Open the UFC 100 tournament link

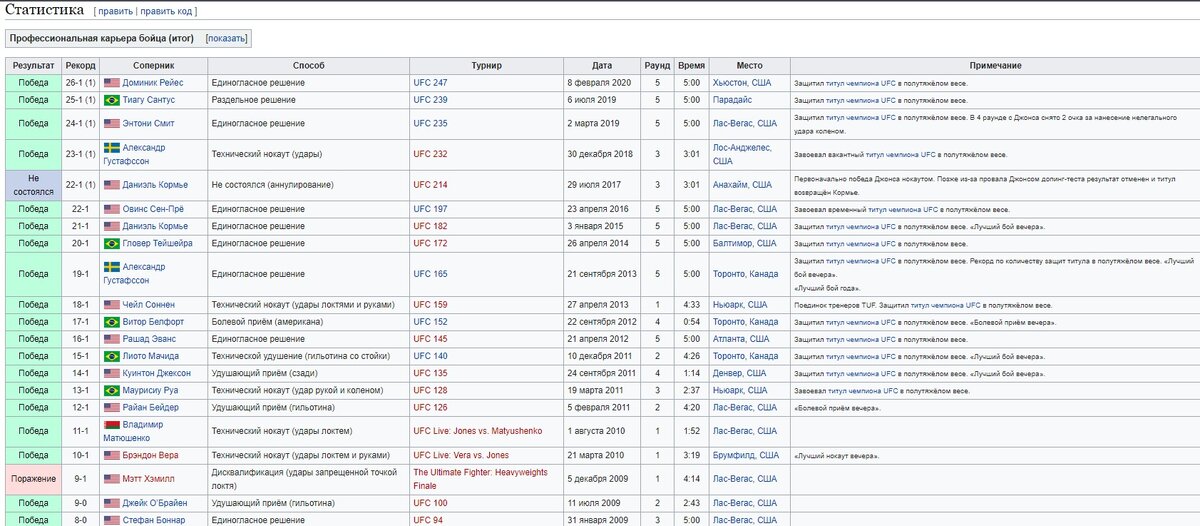(431, 503)
